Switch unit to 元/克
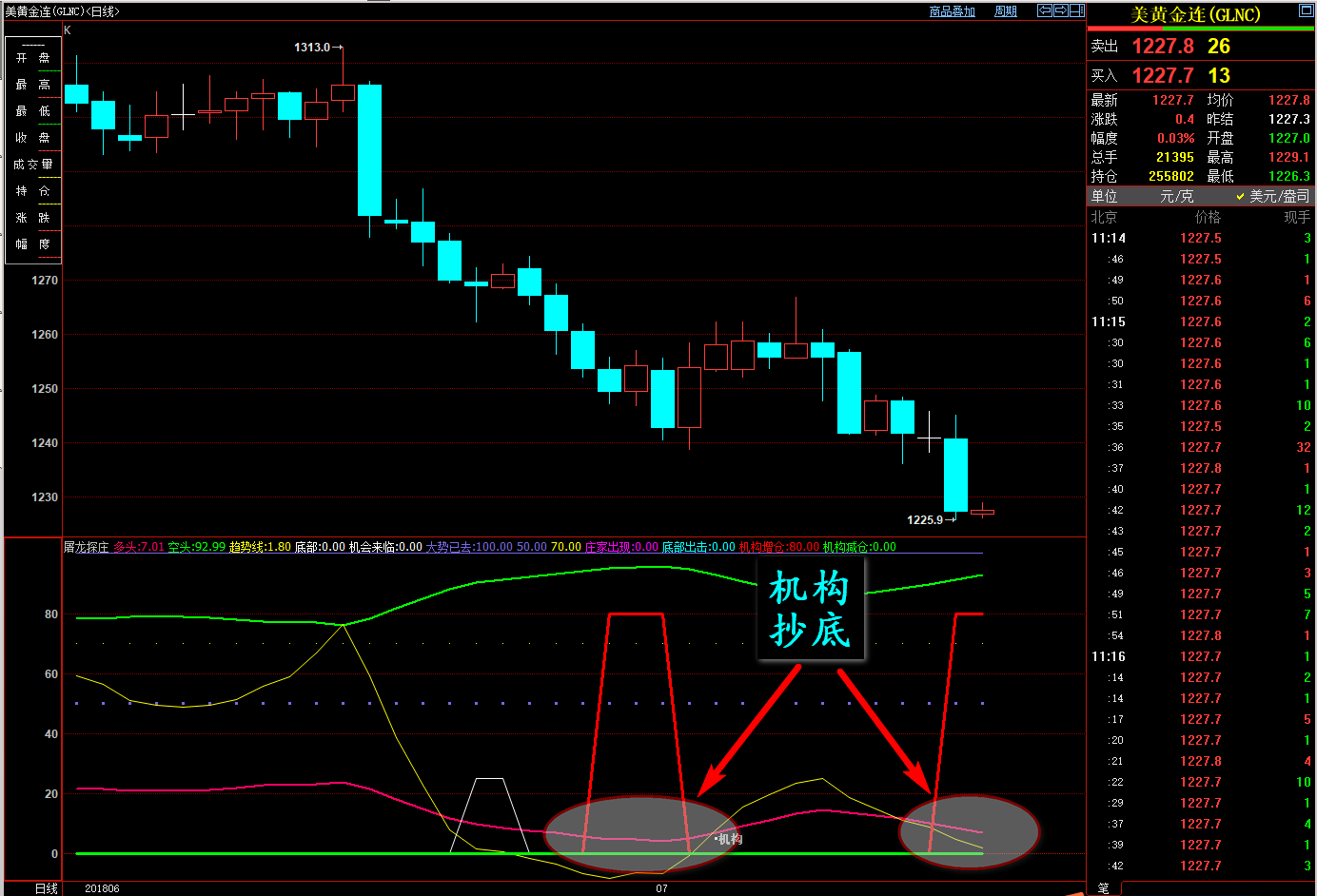 click(1176, 196)
